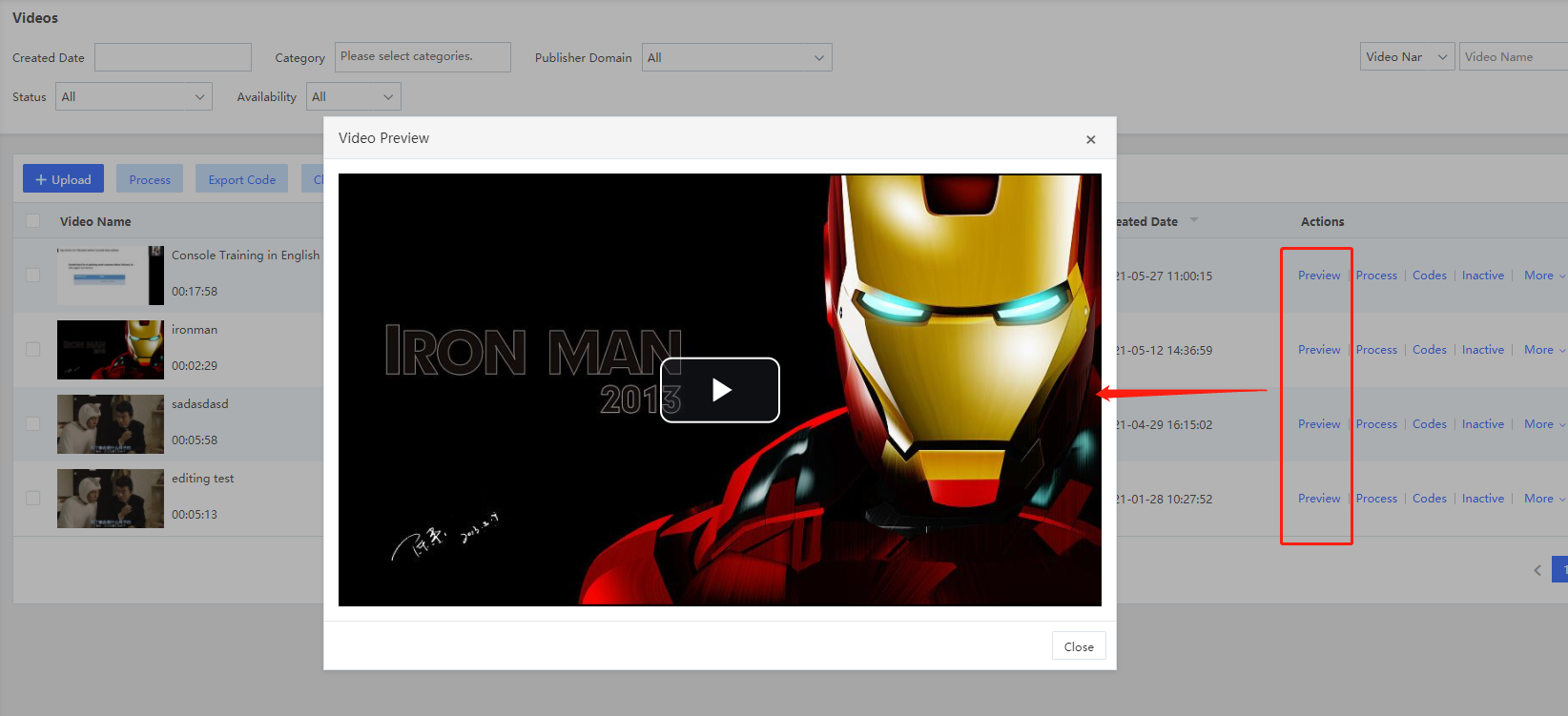Click the Export Code button
The height and width of the screenshot is (716, 1568).
click(x=241, y=179)
